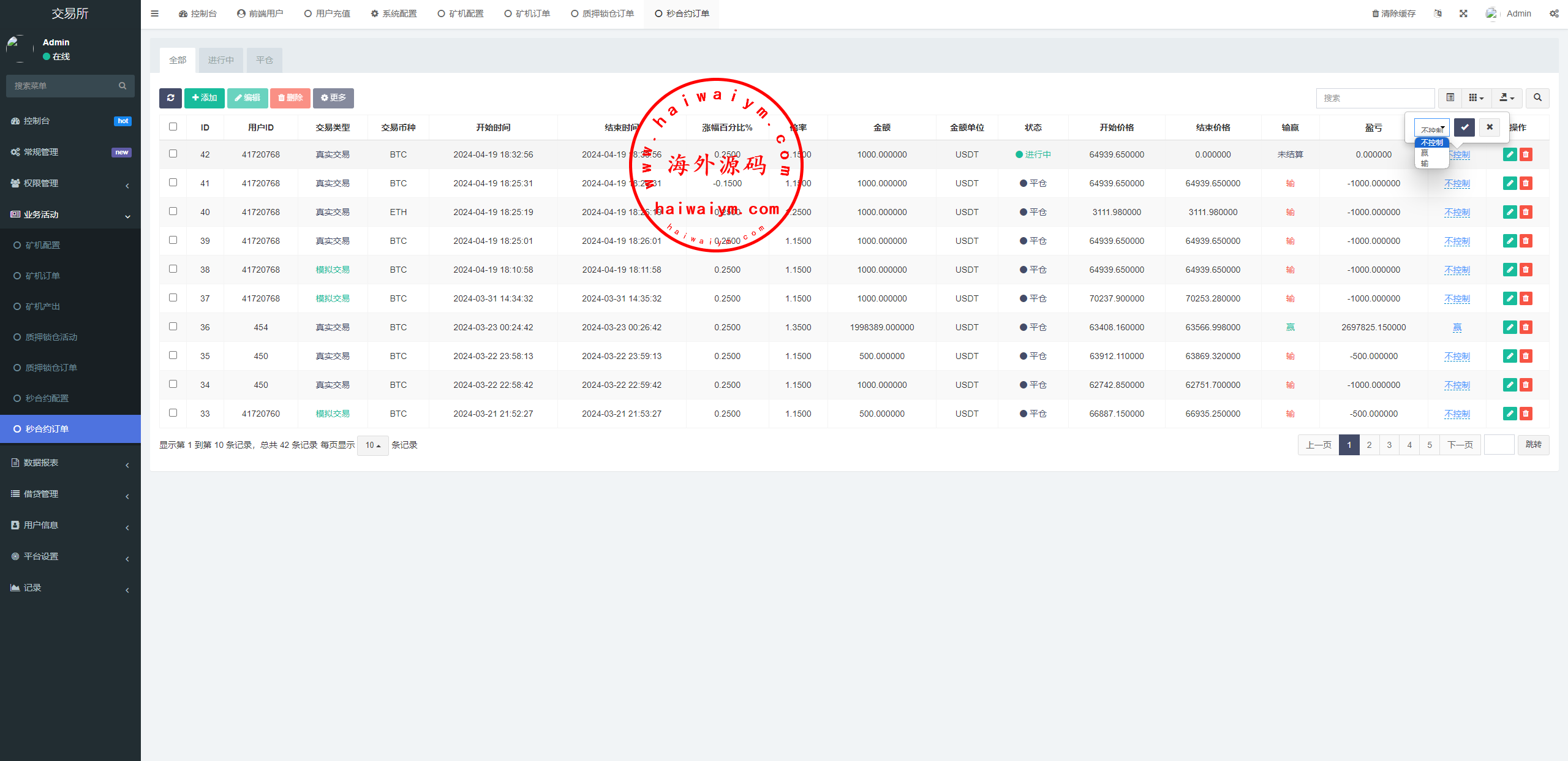Cancel inline edit with X button

click(x=1490, y=127)
